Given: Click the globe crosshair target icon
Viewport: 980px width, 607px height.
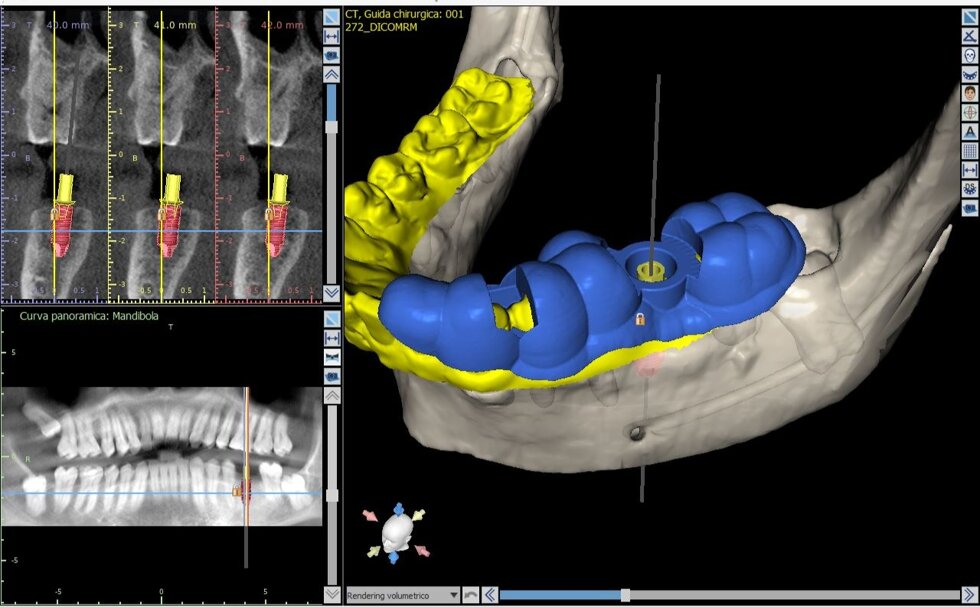Looking at the screenshot, I should tap(969, 112).
